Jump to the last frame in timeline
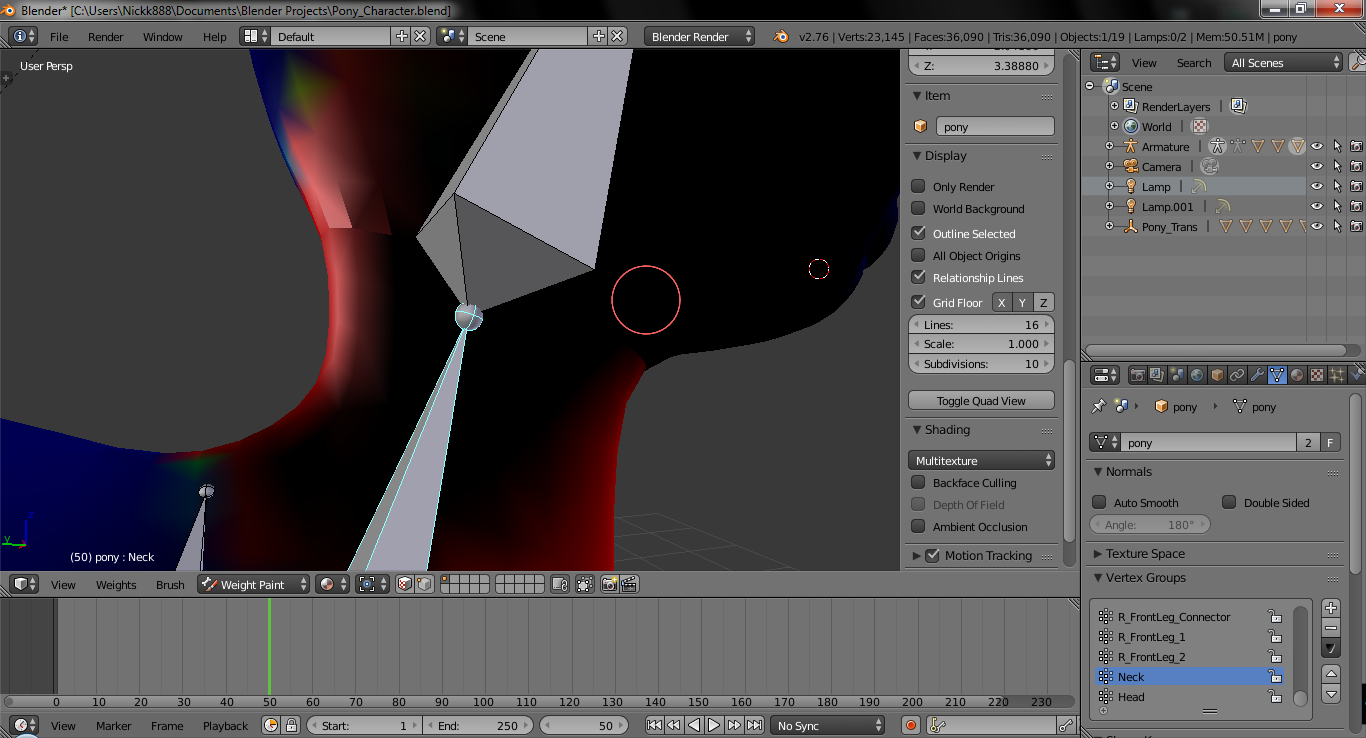 coord(754,726)
